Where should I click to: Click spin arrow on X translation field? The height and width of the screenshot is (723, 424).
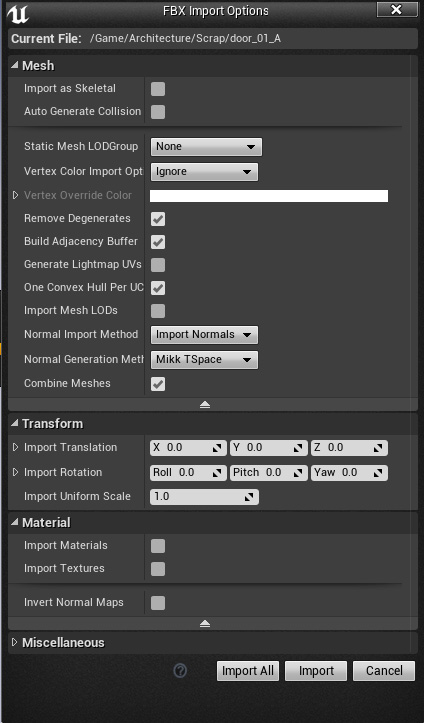point(218,448)
